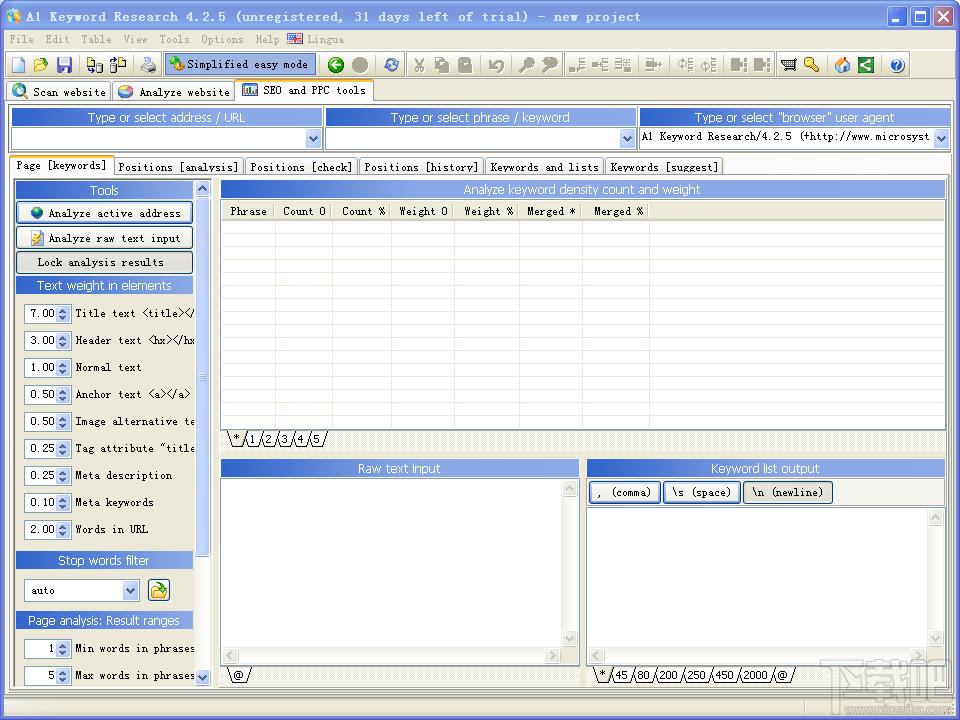Expand the browser user agent dropdown

942,138
